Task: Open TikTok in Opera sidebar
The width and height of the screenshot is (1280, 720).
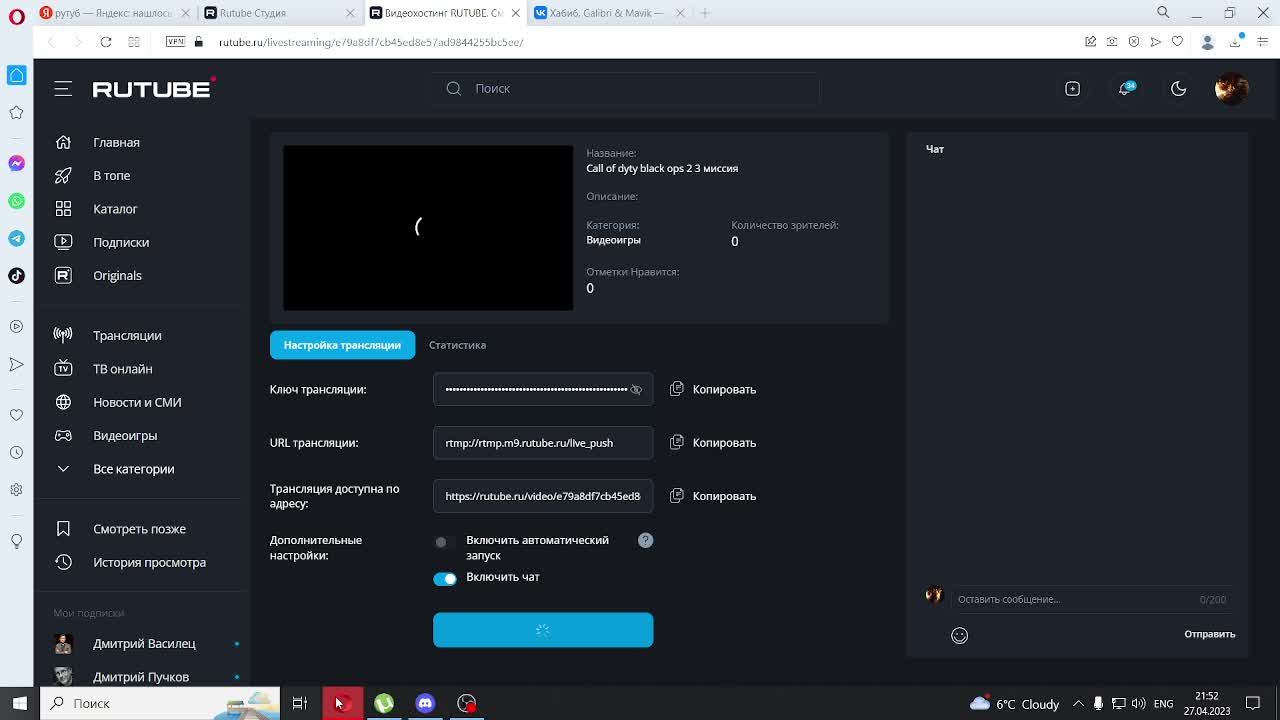Action: coord(17,276)
